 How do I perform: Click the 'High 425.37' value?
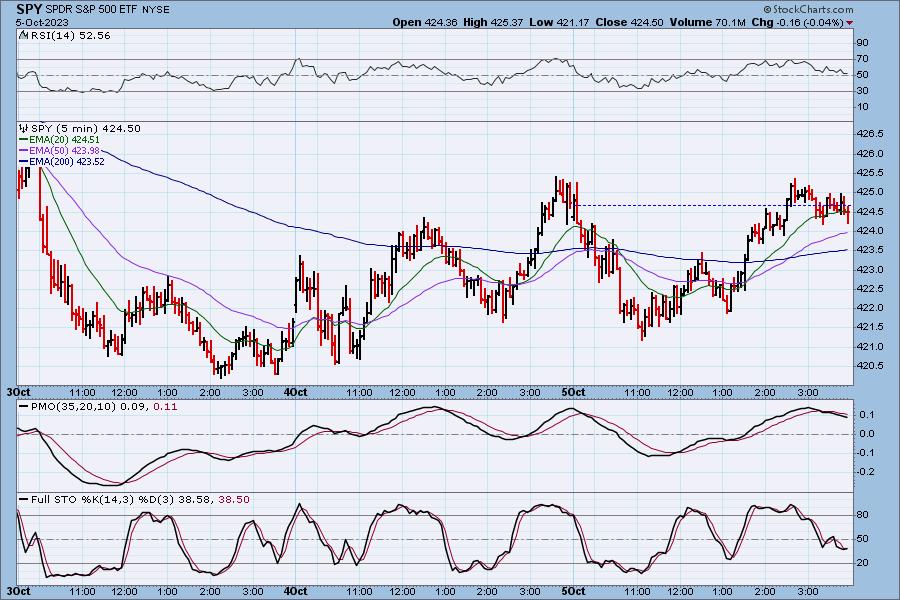coord(493,22)
